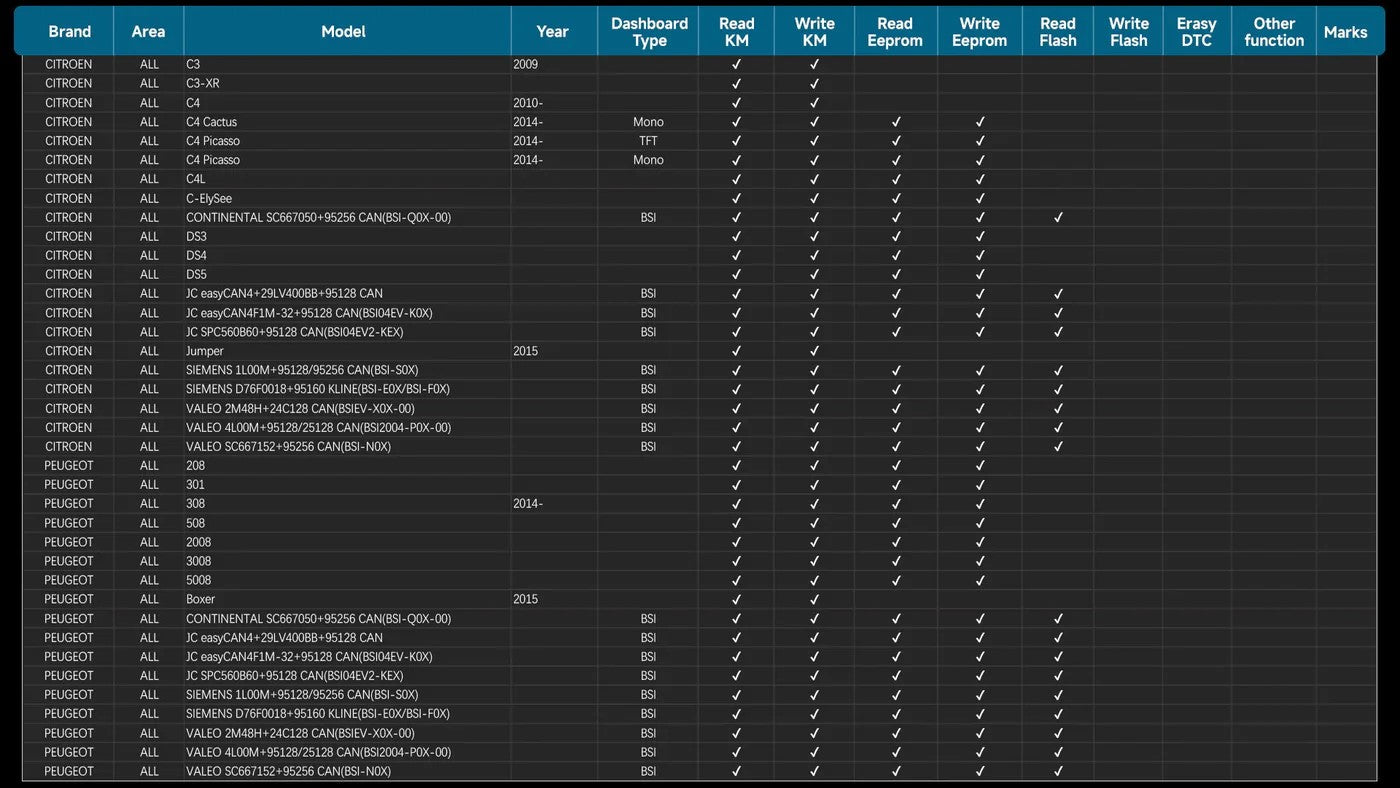Click the 2014- year in 308 row
The width and height of the screenshot is (1400, 788).
554,504
